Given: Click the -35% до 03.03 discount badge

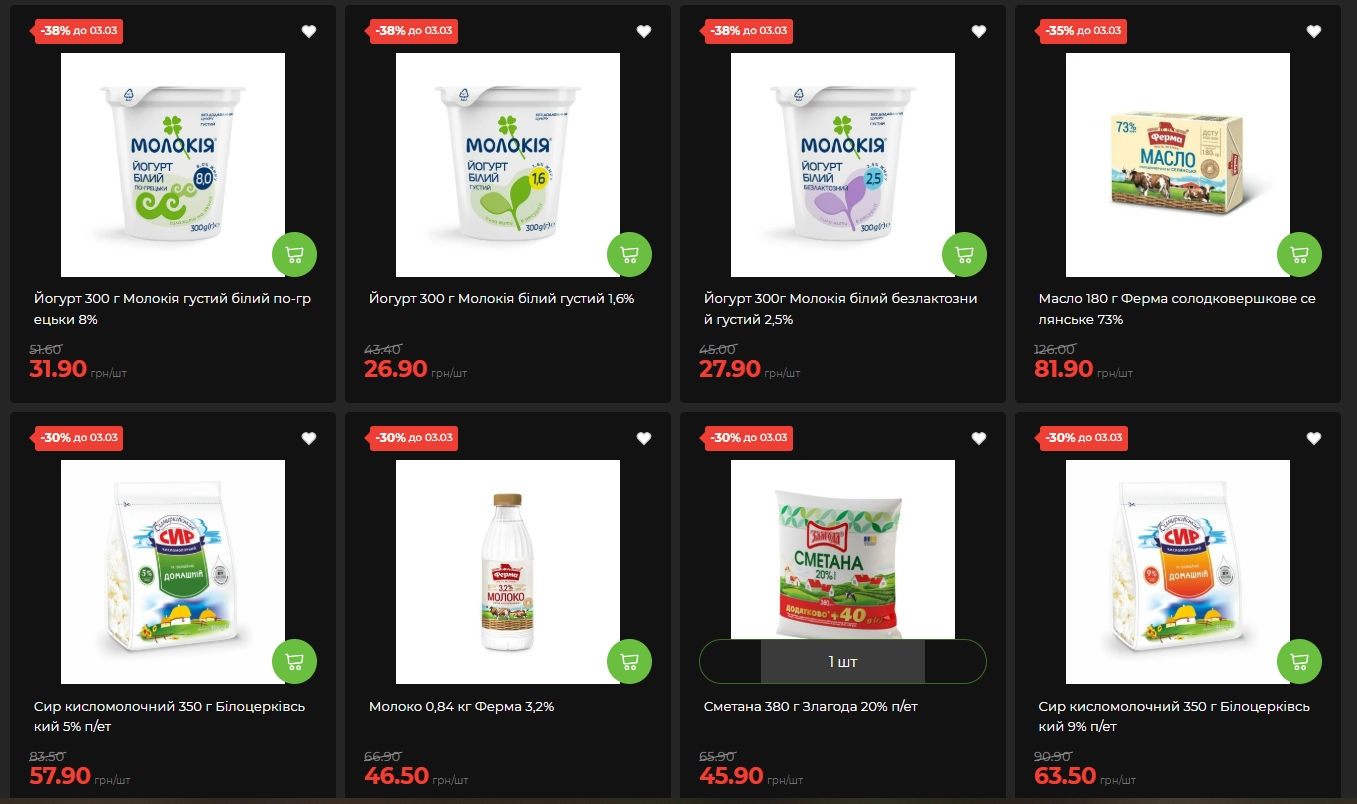Looking at the screenshot, I should [x=1084, y=31].
